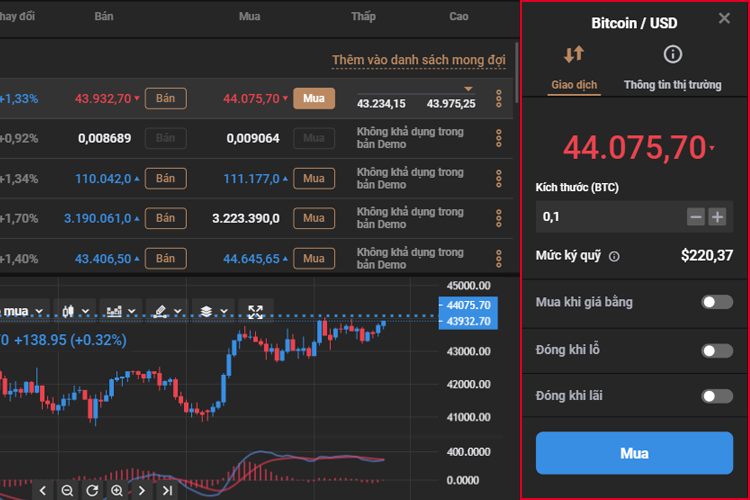Viewport: 750px width, 500px height.
Task: Open more options for the Bitcoin row
Action: pos(499,99)
